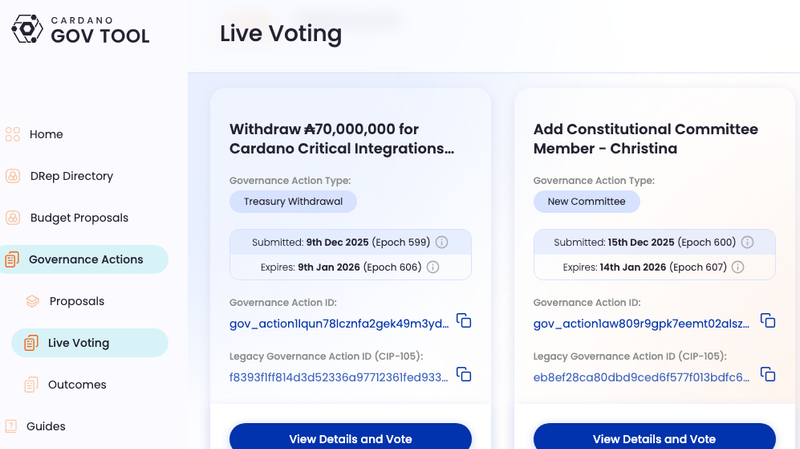Open the Withdraw ₳70,000,000 proposal title
Screen dimensions: 800x449
(x=341, y=139)
